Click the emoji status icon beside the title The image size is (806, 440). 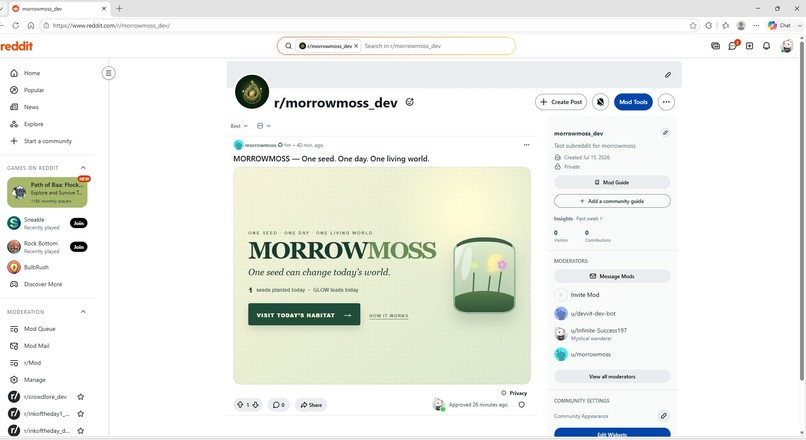pyautogui.click(x=410, y=102)
